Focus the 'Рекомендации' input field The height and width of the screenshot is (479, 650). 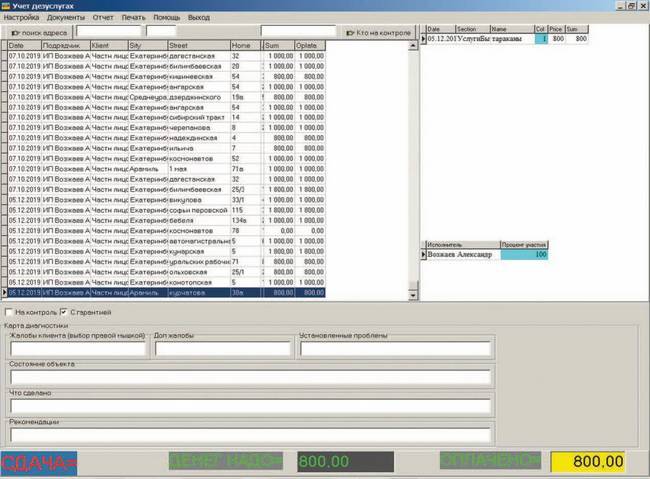251,435
